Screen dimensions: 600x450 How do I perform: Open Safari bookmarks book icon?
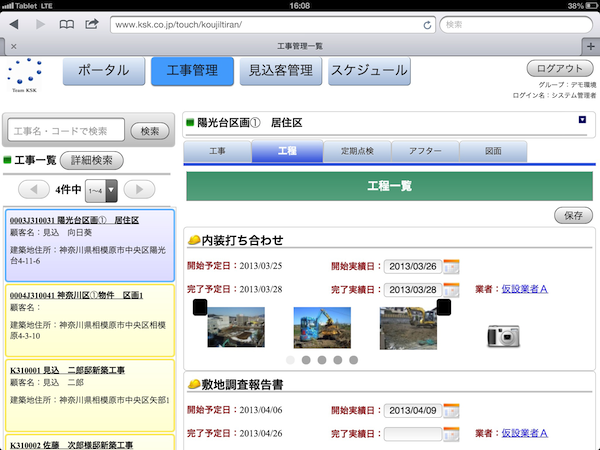[66, 23]
